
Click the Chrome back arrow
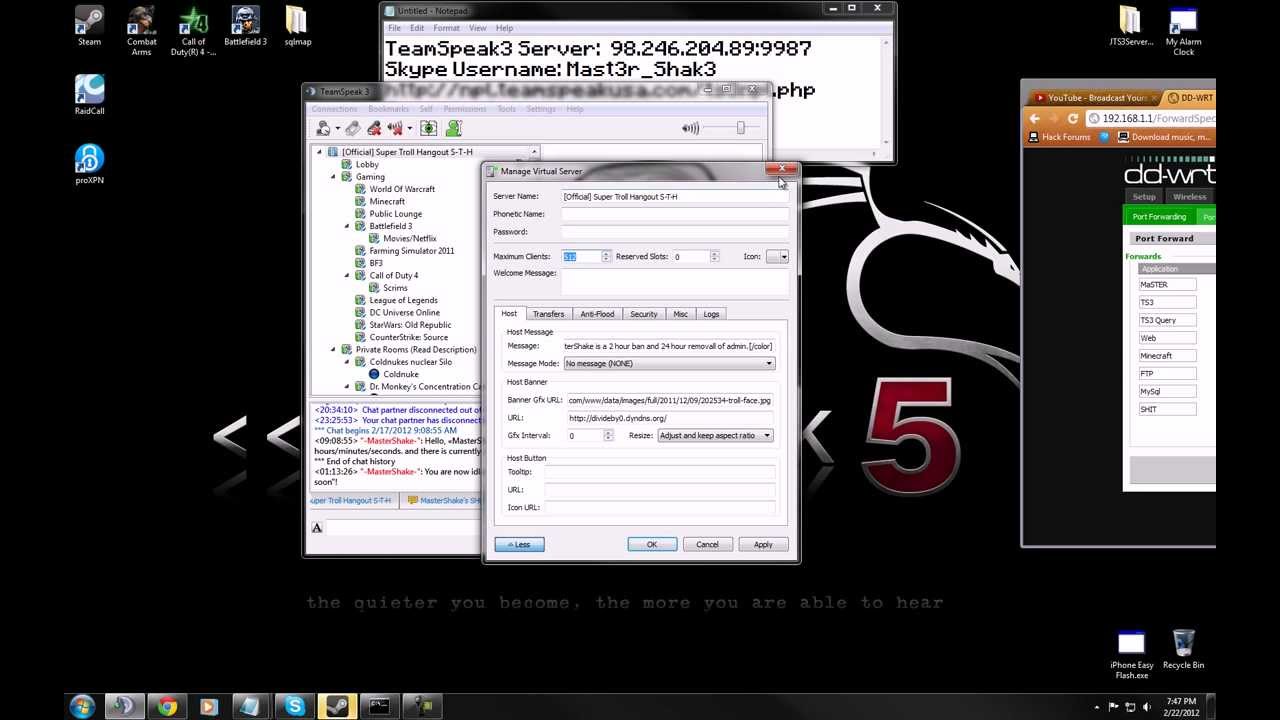coord(1034,118)
